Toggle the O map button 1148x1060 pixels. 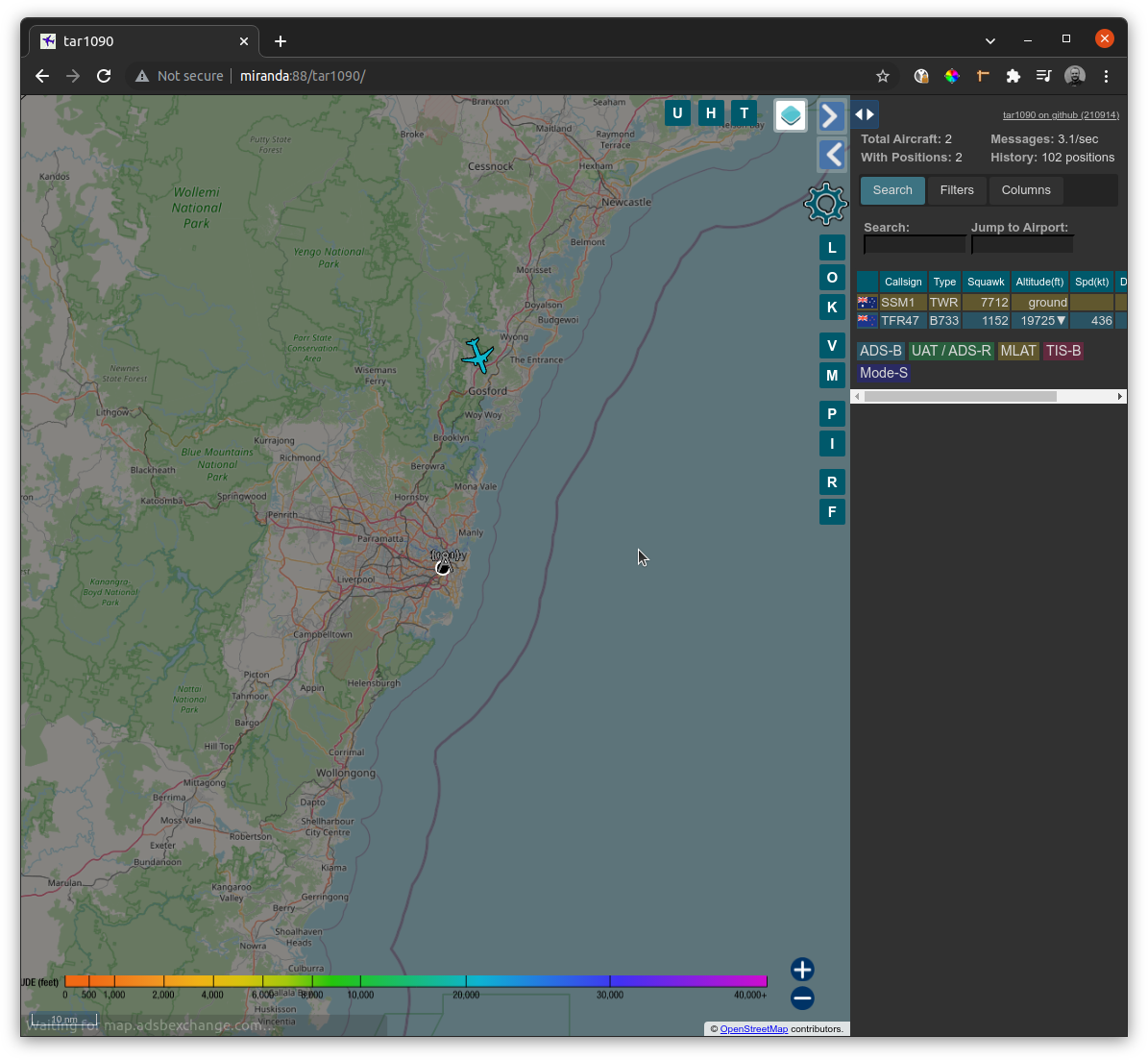click(832, 278)
